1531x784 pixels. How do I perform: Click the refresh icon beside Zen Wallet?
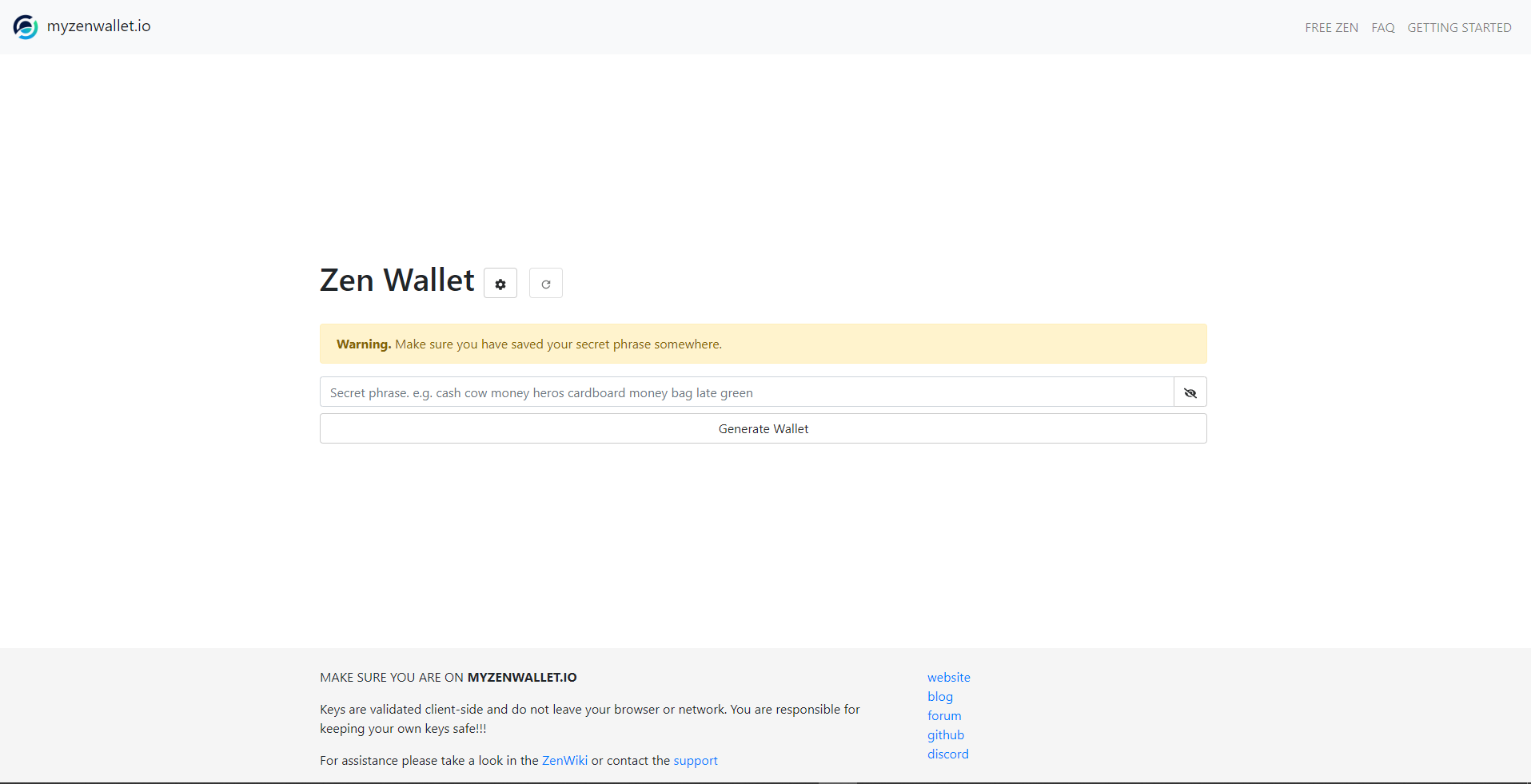546,283
